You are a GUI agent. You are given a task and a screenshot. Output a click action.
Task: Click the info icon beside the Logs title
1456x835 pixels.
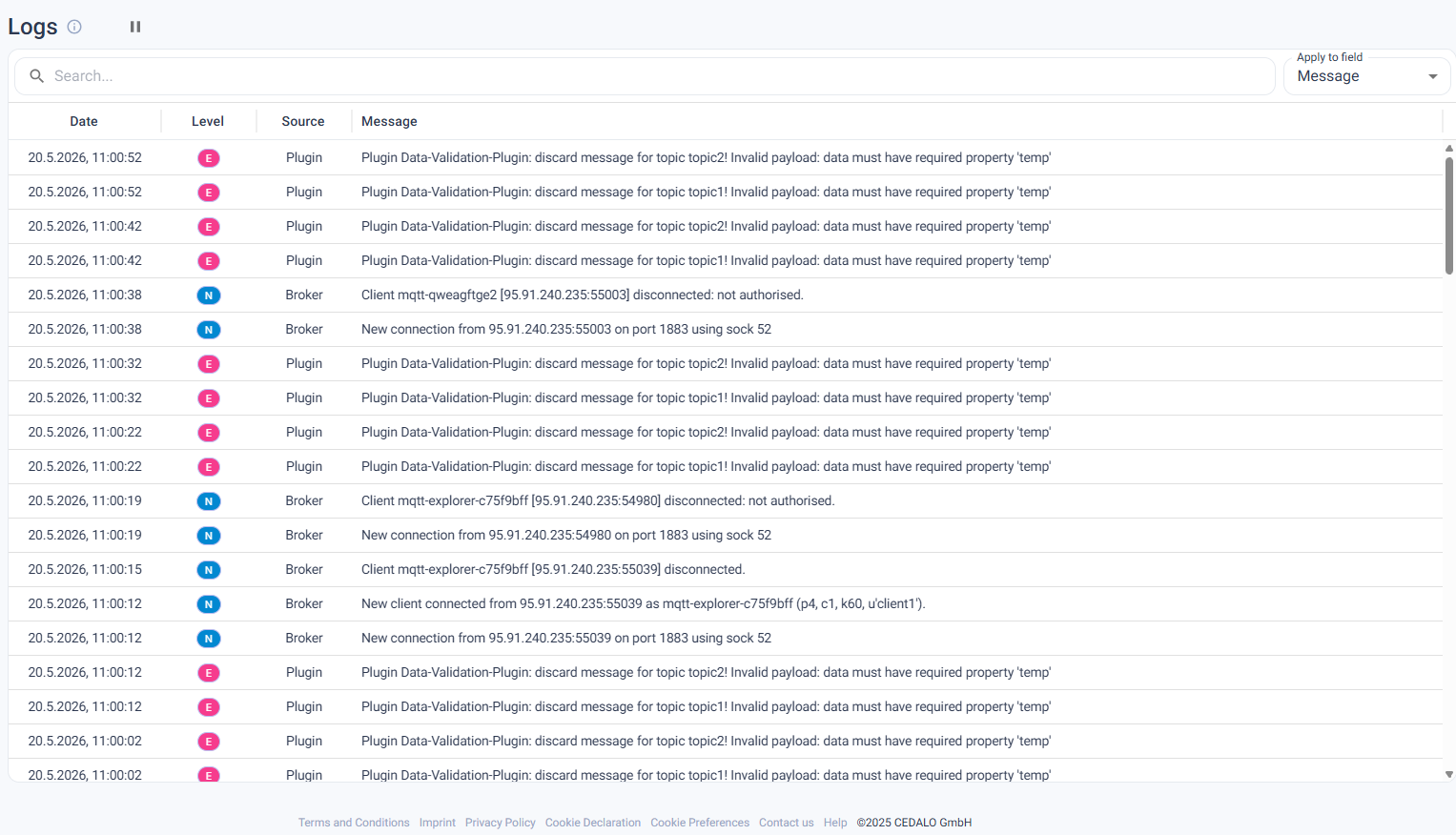74,27
